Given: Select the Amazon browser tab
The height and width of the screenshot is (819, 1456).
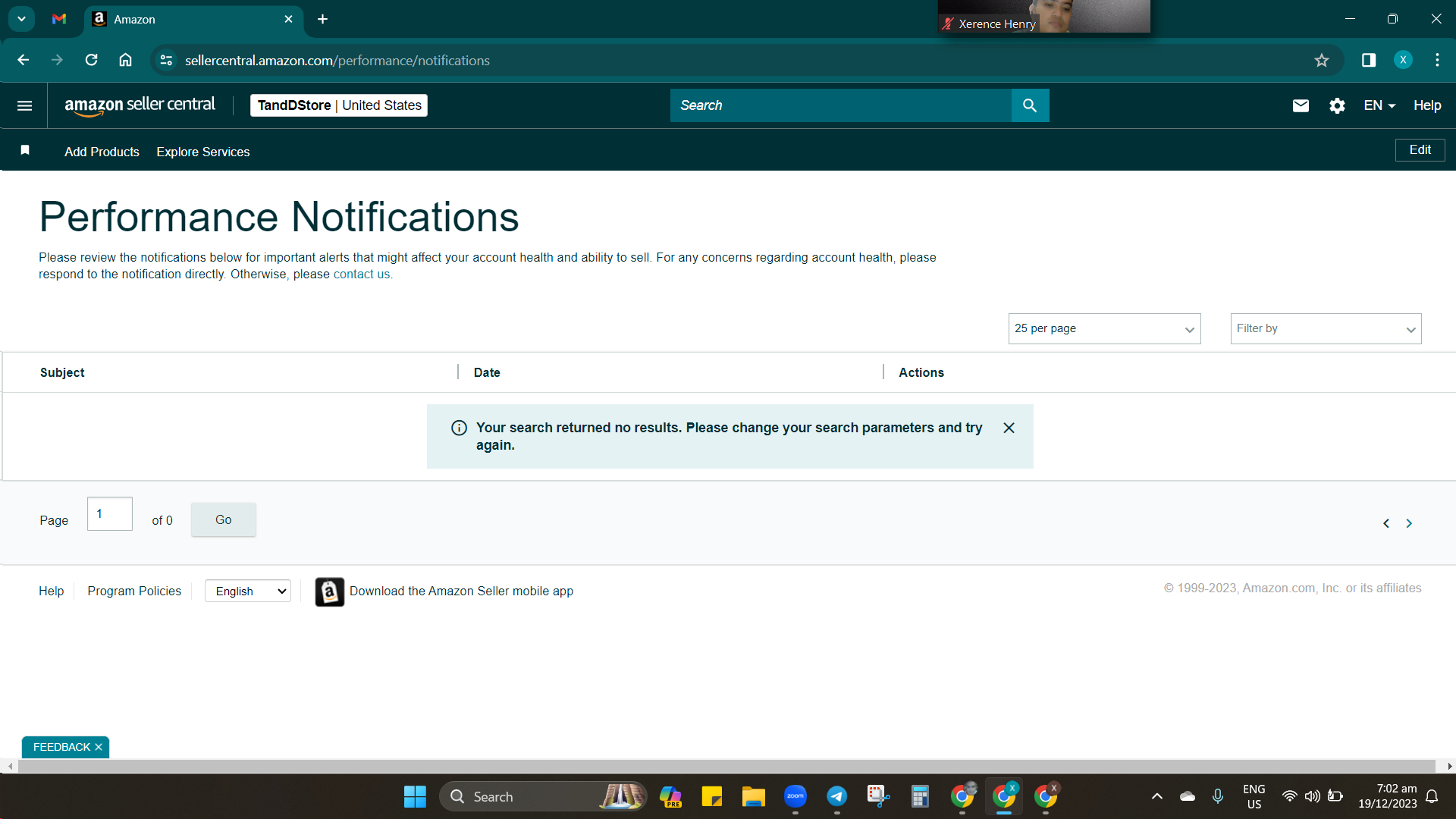Looking at the screenshot, I should 193,19.
